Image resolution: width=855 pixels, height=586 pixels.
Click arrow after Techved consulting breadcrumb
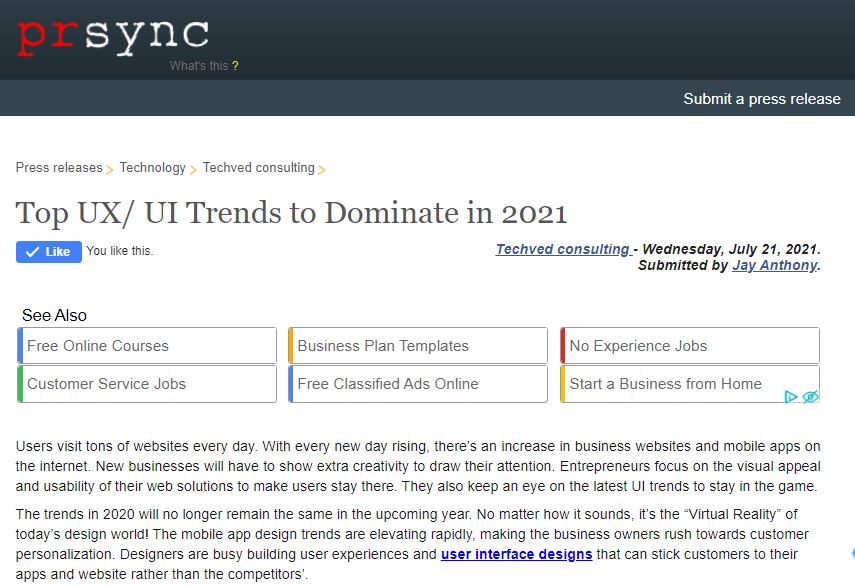[x=322, y=170]
